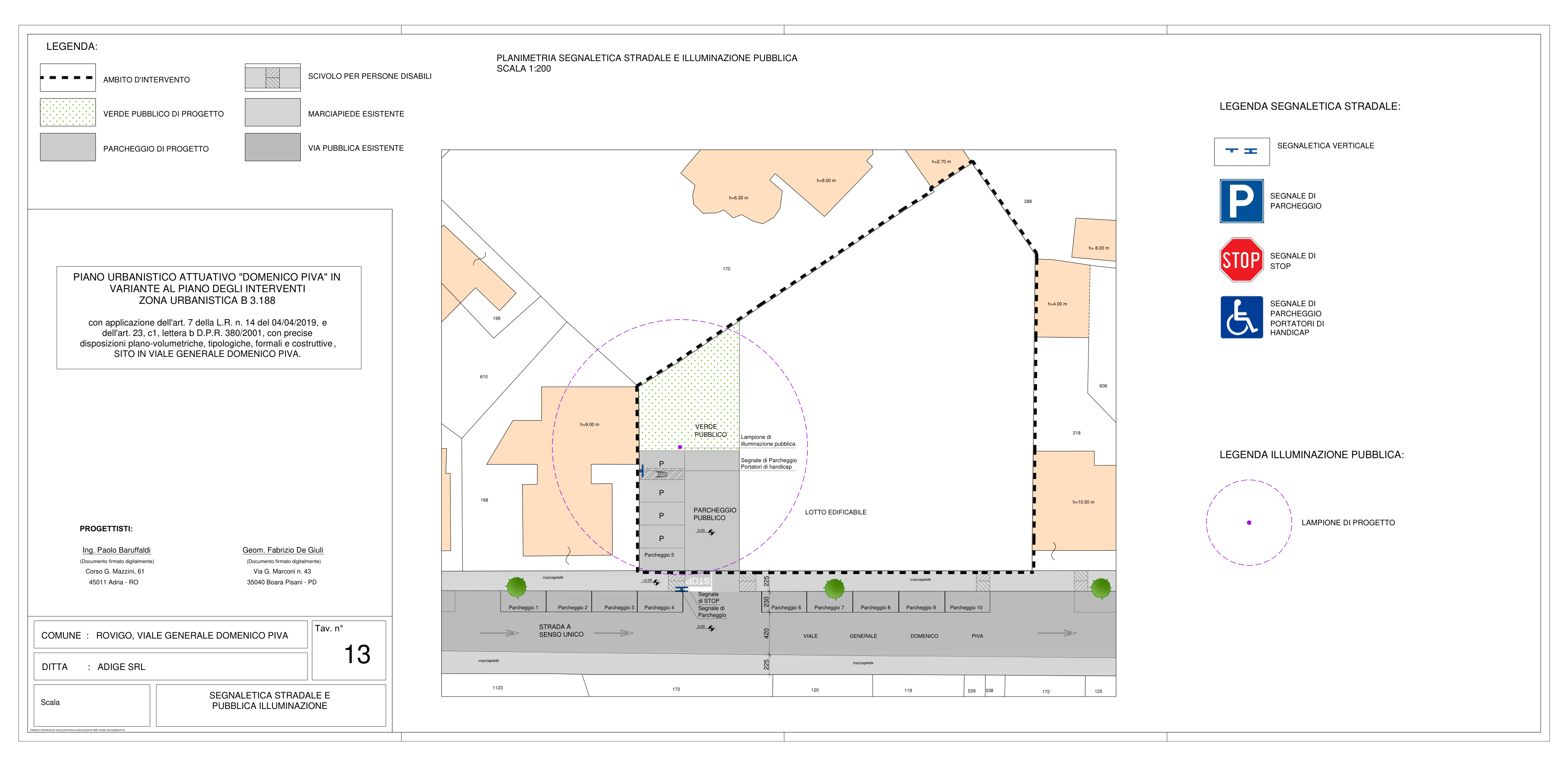1568x766 pixels.
Task: Click 'Segnale di Parcheggio Portatori di handicap' annotation
Action: pyautogui.click(x=769, y=464)
